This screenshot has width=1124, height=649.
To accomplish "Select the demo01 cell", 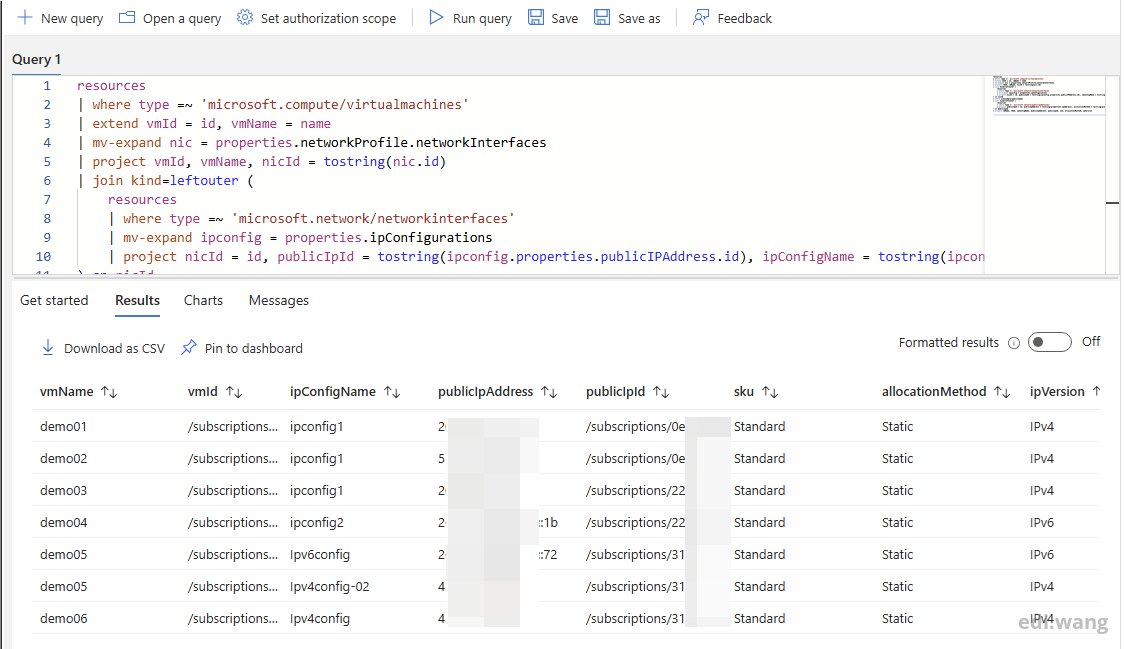I will (63, 427).
